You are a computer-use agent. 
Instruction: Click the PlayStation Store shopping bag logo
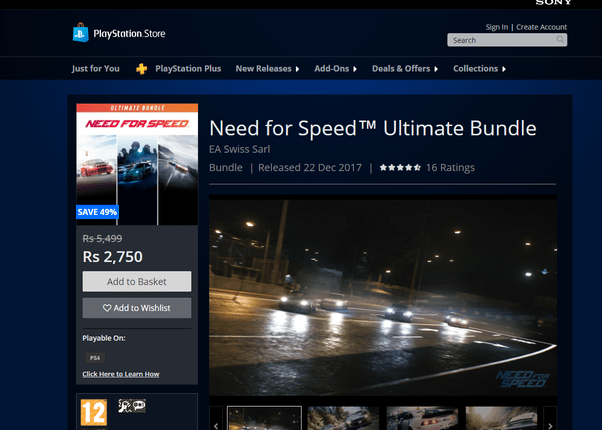point(81,33)
